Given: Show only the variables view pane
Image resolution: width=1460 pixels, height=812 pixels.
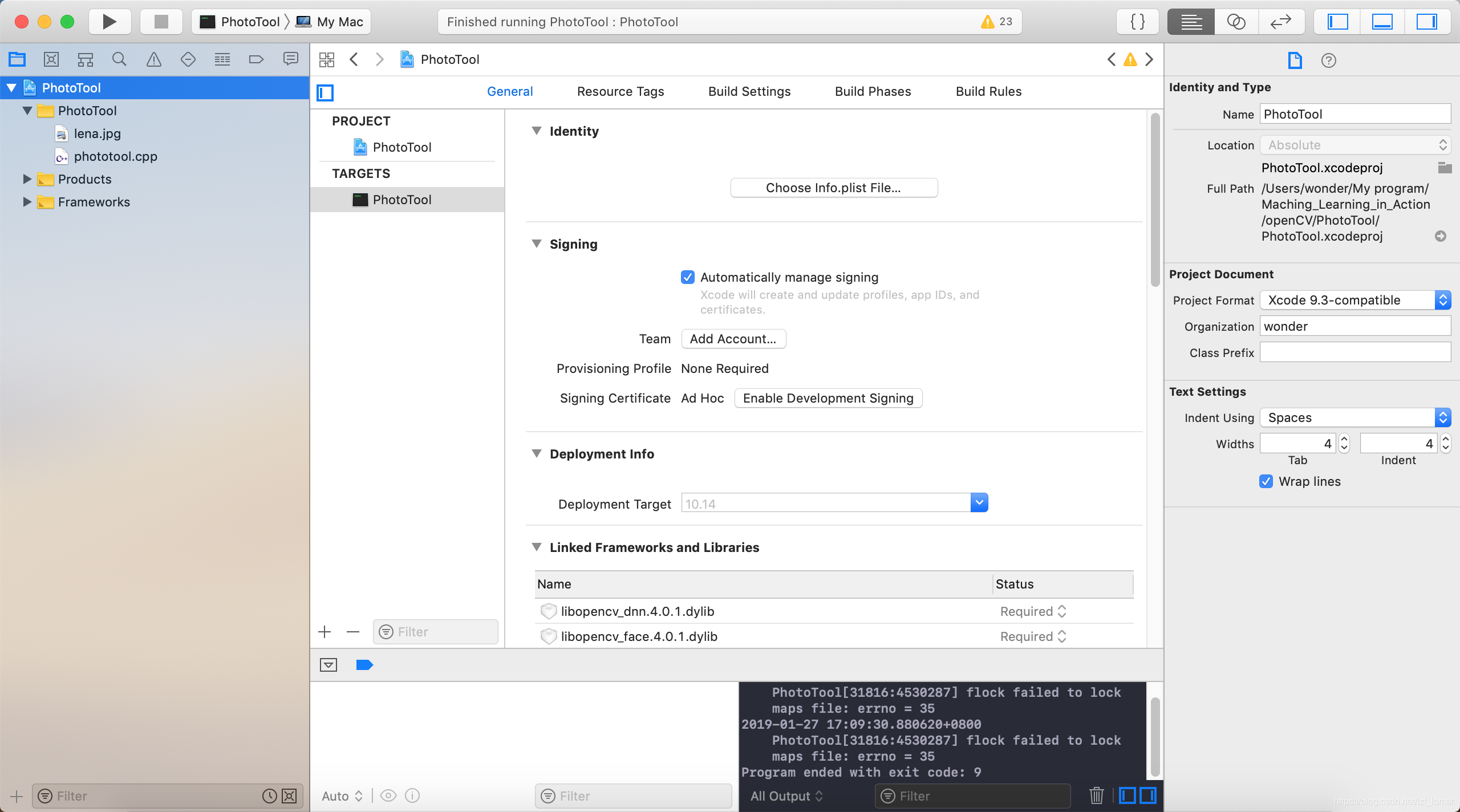Looking at the screenshot, I should 1127,795.
